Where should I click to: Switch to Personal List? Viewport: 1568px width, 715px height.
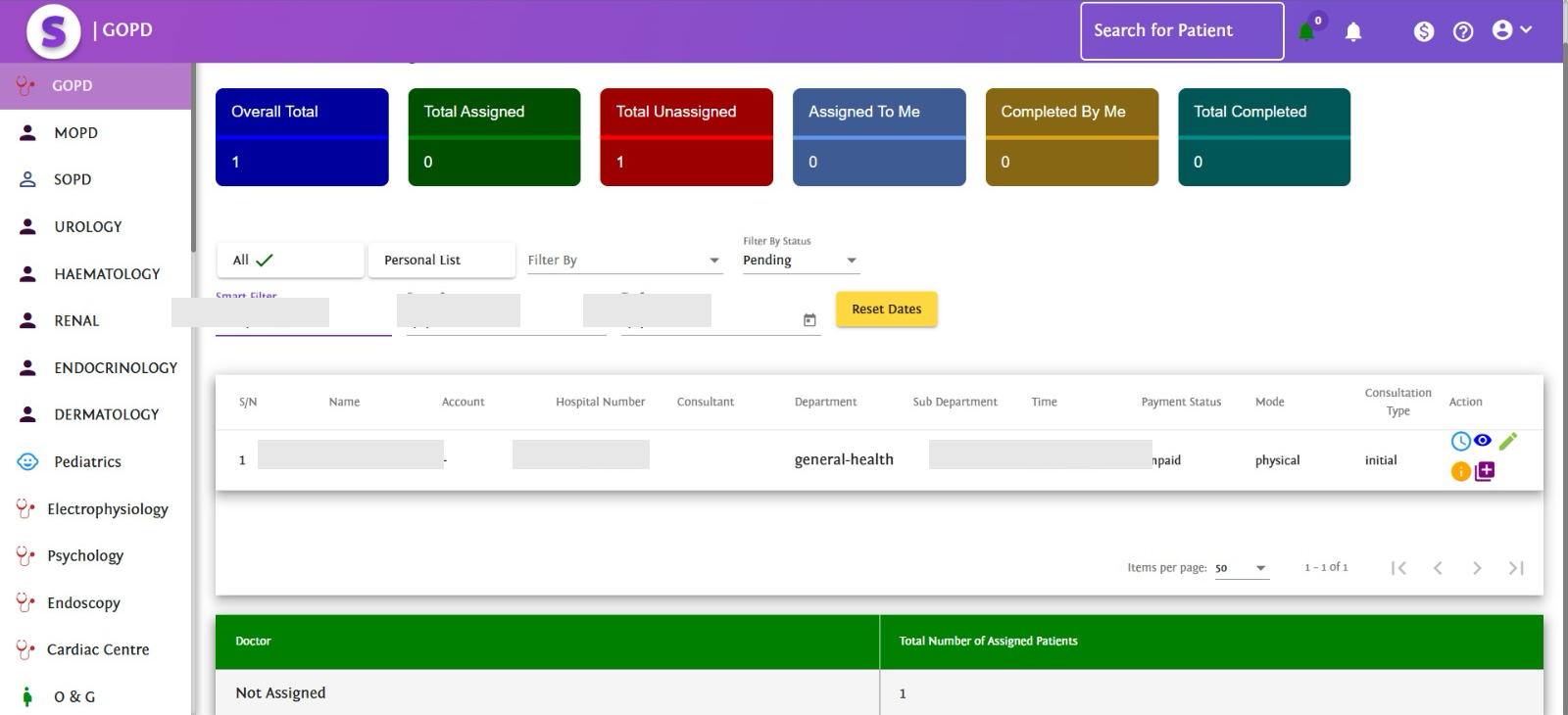point(442,261)
